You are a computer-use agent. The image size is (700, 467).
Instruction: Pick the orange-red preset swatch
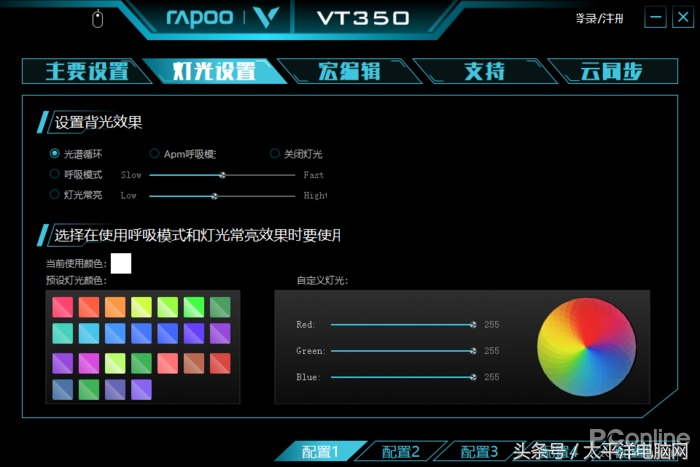coord(89,307)
